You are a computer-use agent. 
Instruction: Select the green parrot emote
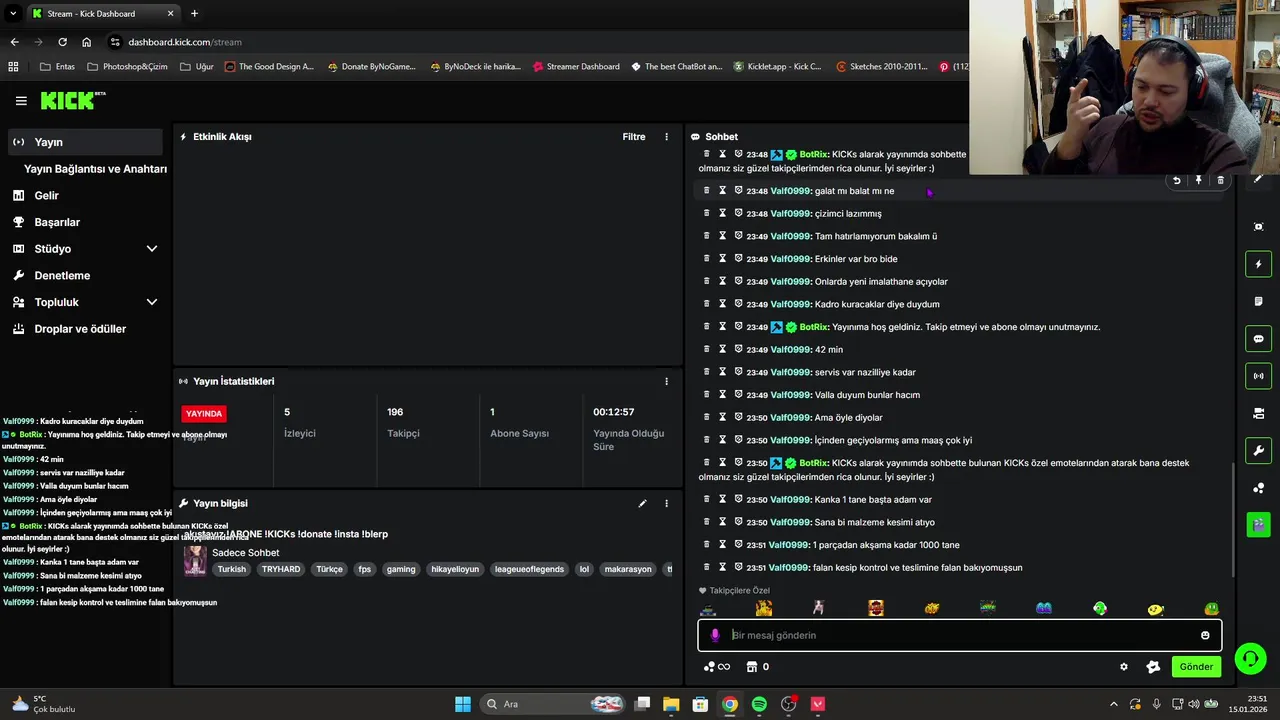[x=1100, y=608]
